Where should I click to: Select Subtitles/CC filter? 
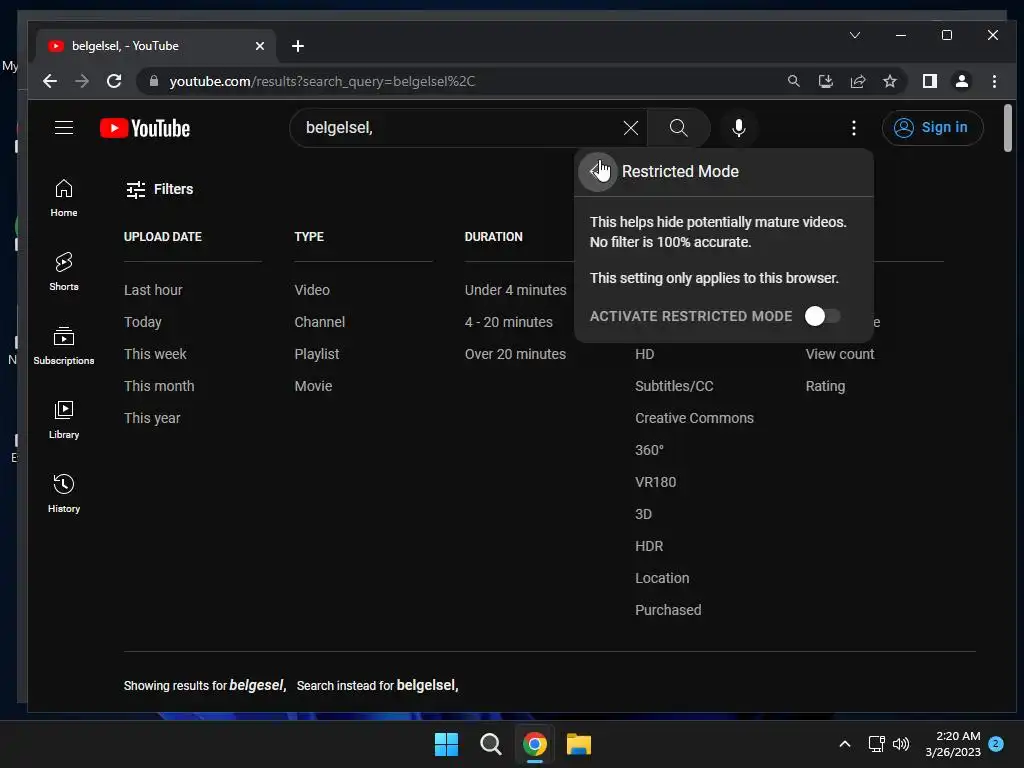tap(674, 386)
